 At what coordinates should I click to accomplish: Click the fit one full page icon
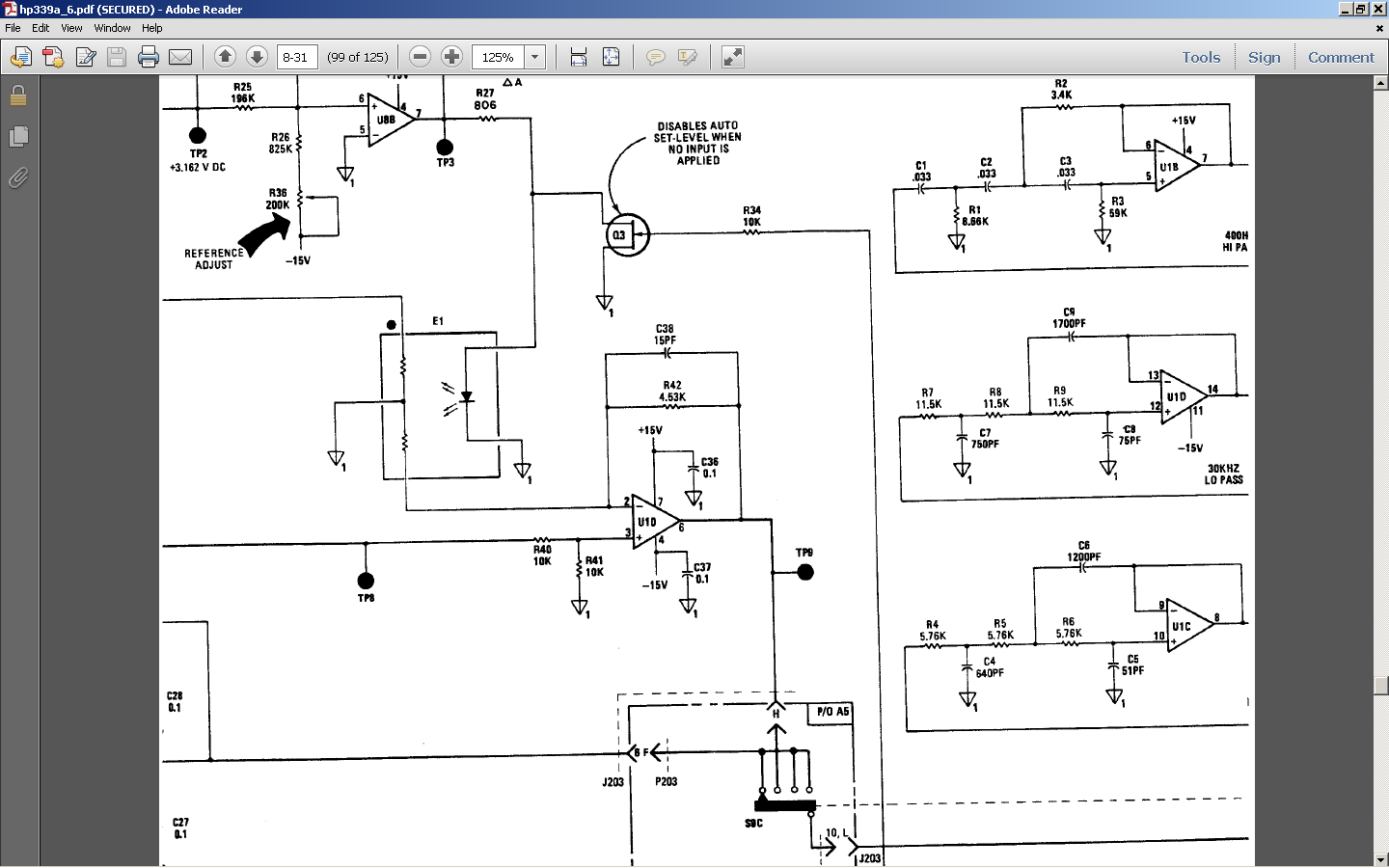click(x=611, y=57)
